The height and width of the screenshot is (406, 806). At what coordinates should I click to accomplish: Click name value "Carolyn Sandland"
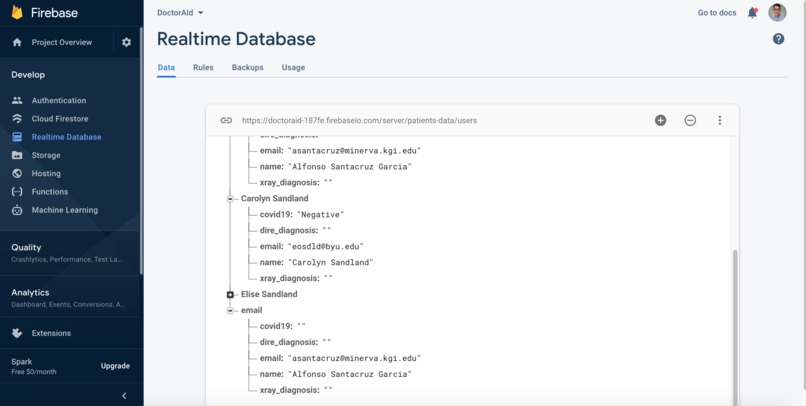(x=331, y=262)
